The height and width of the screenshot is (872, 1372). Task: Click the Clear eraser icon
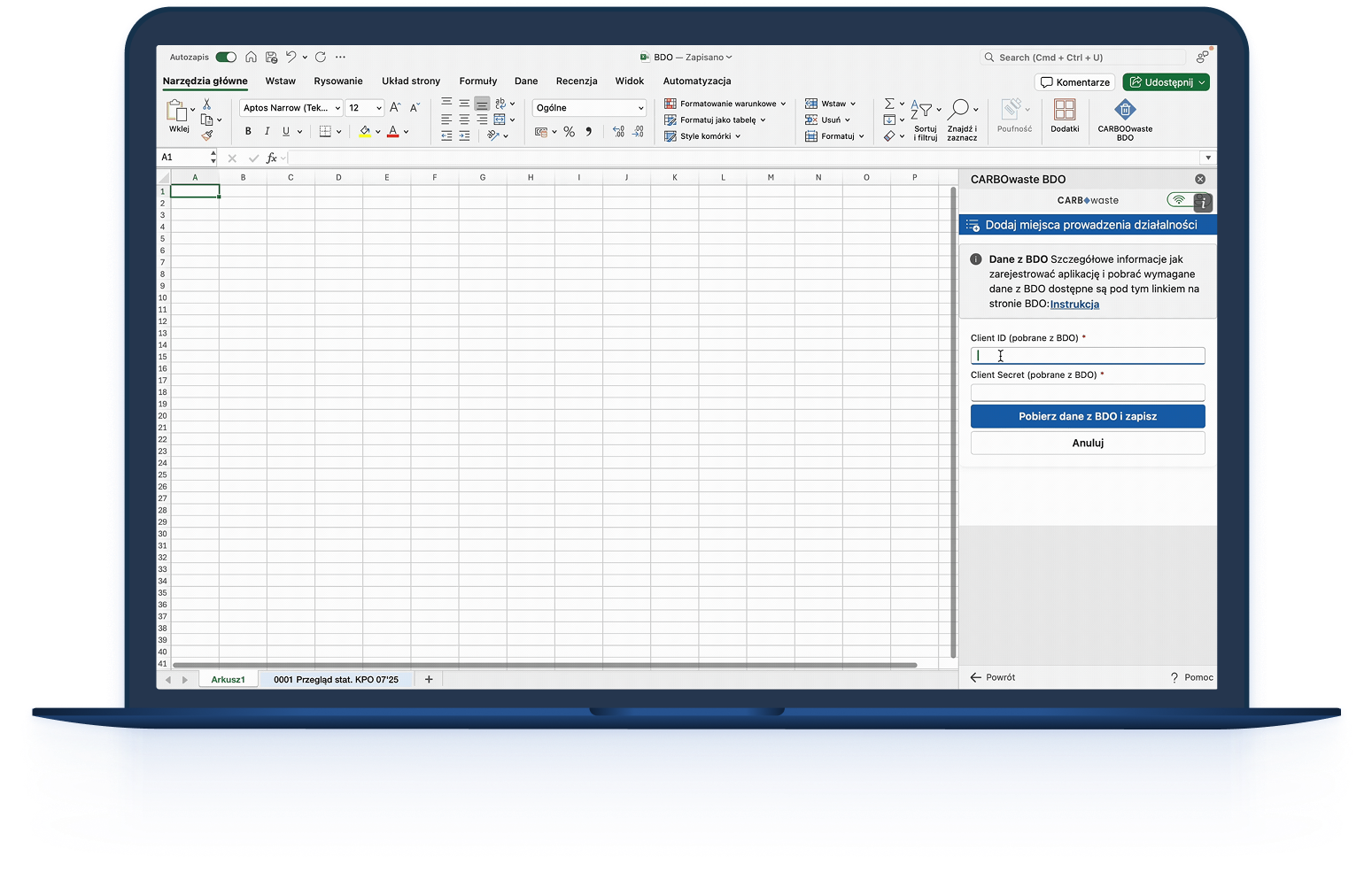point(889,136)
